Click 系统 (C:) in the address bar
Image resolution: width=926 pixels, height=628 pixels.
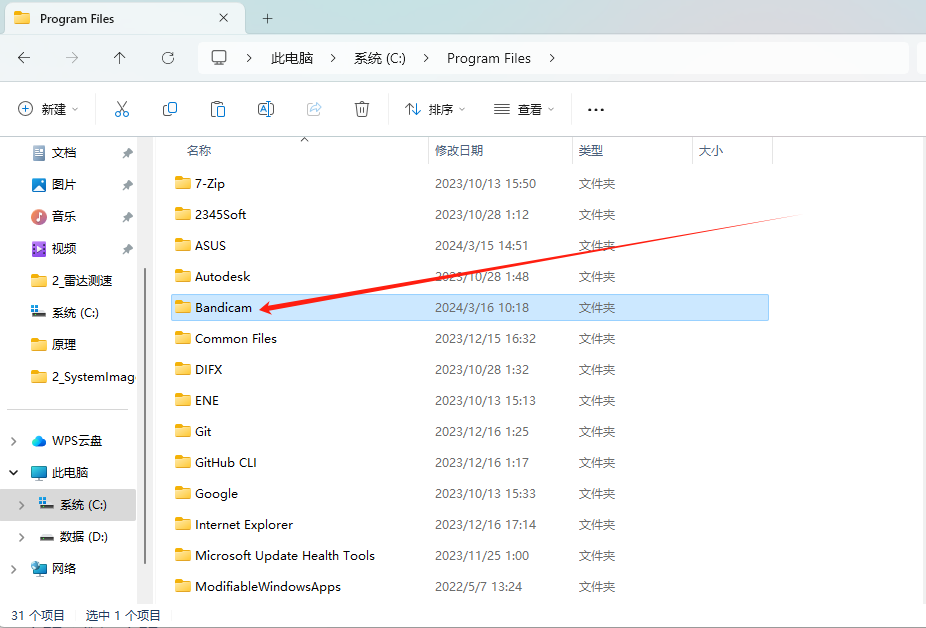point(380,58)
